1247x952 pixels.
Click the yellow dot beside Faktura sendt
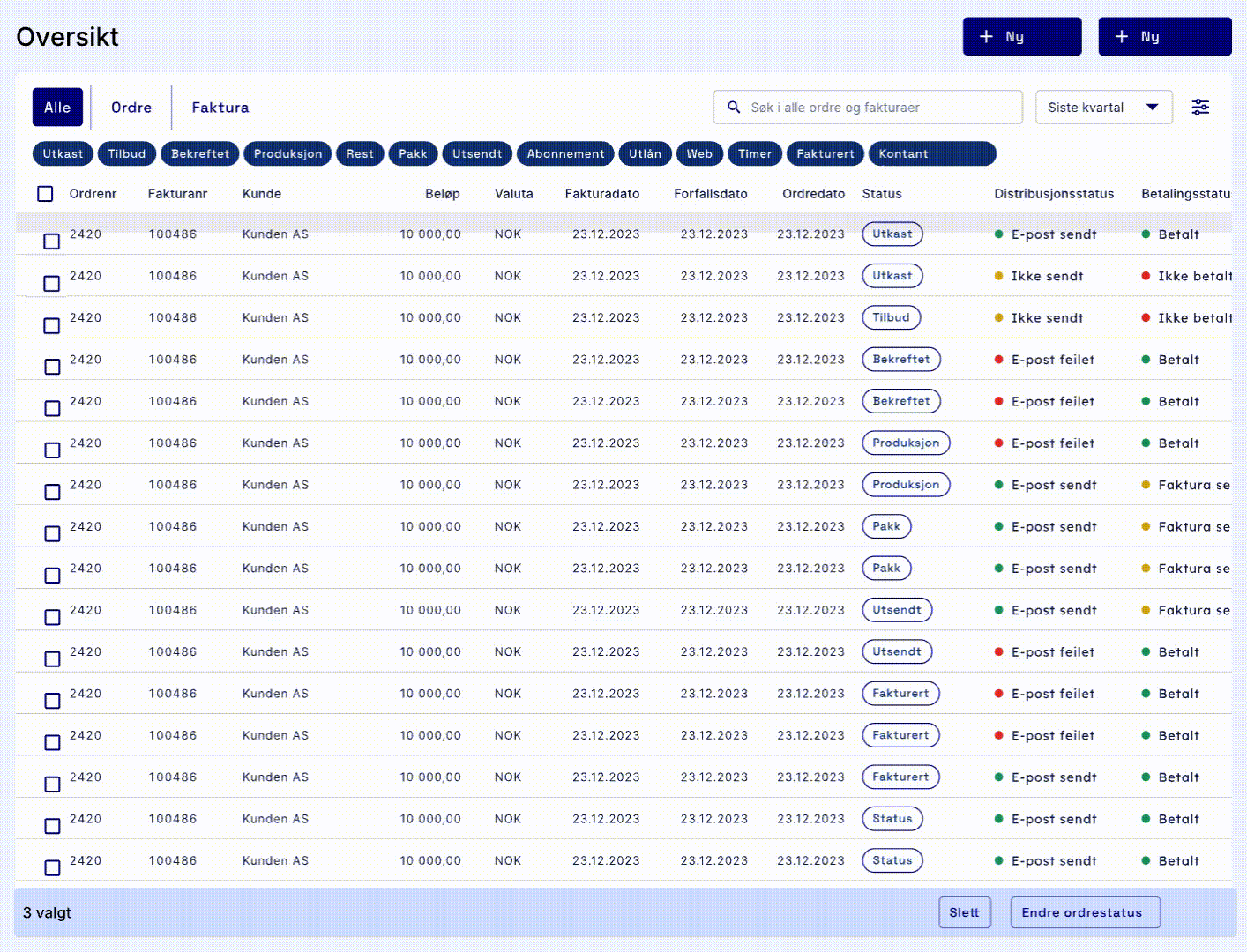coord(1146,485)
